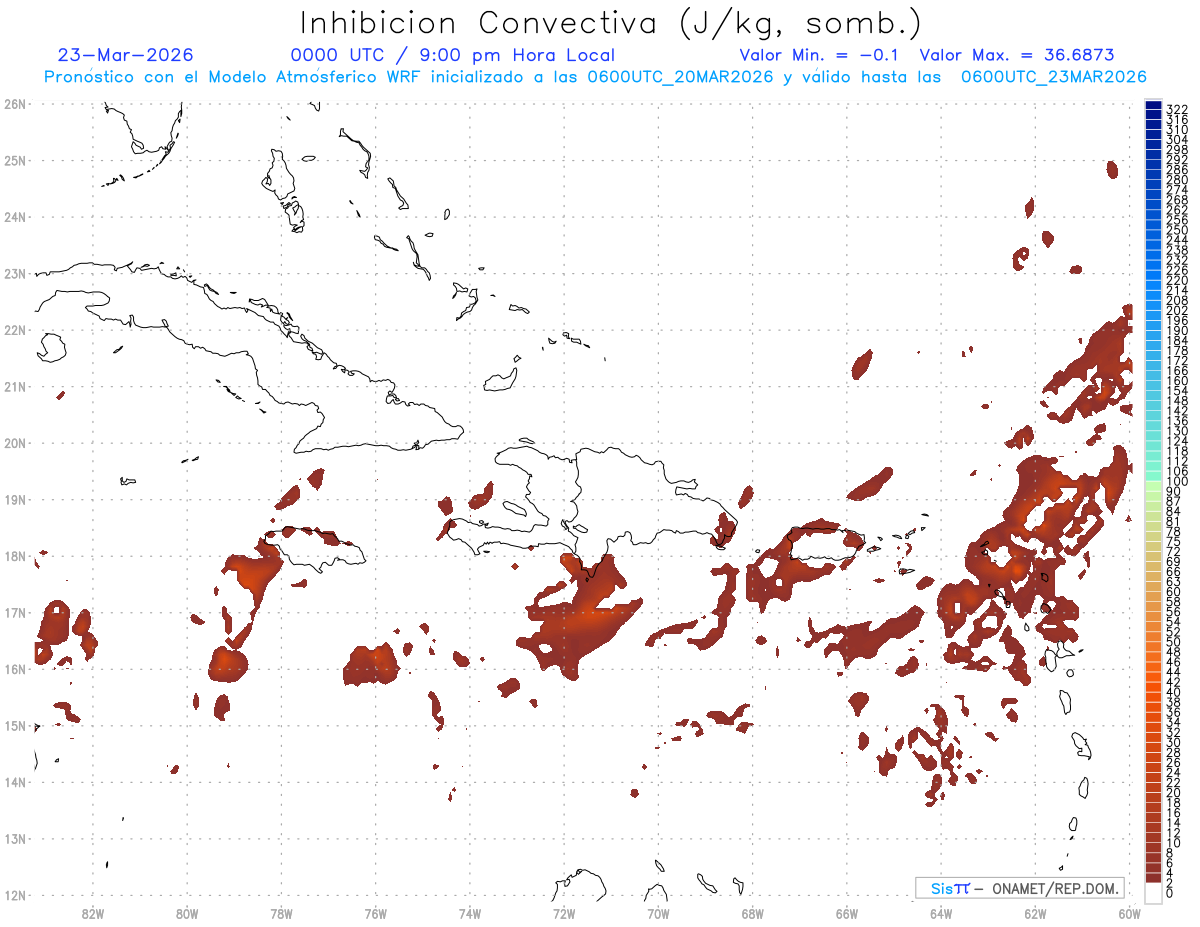Screen dimensions: 1200x927
Task: Click the SisPI - ONAMET/REP.DOM. credit box
Action: point(1020,888)
